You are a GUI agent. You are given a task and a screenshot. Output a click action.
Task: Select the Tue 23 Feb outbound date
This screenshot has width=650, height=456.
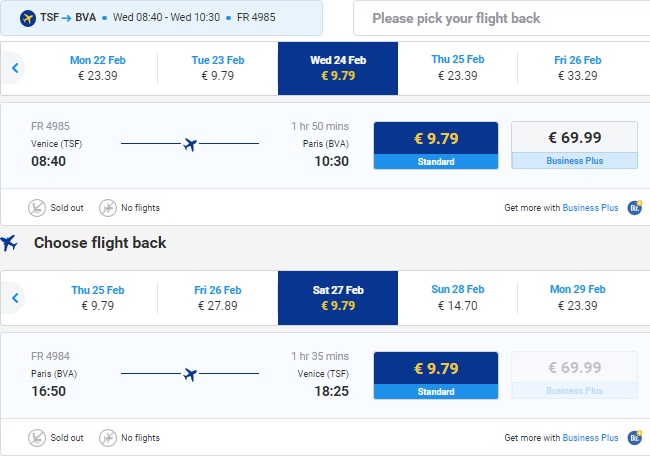pyautogui.click(x=217, y=68)
